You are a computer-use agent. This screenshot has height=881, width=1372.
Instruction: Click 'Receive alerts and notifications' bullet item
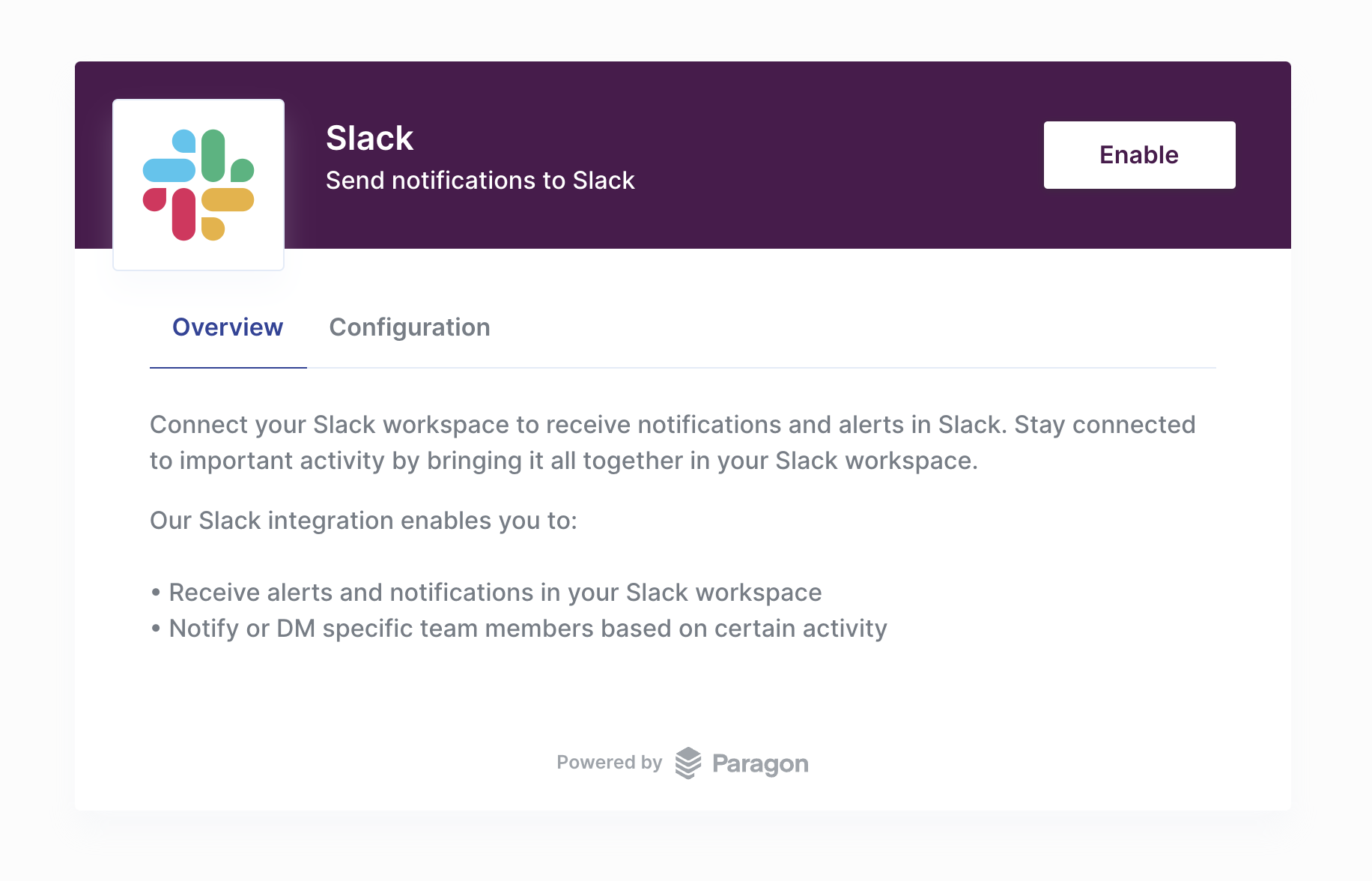486,593
